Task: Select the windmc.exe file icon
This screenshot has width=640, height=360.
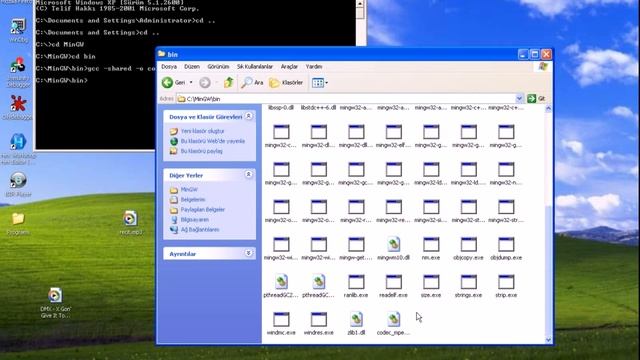Action: (281, 320)
